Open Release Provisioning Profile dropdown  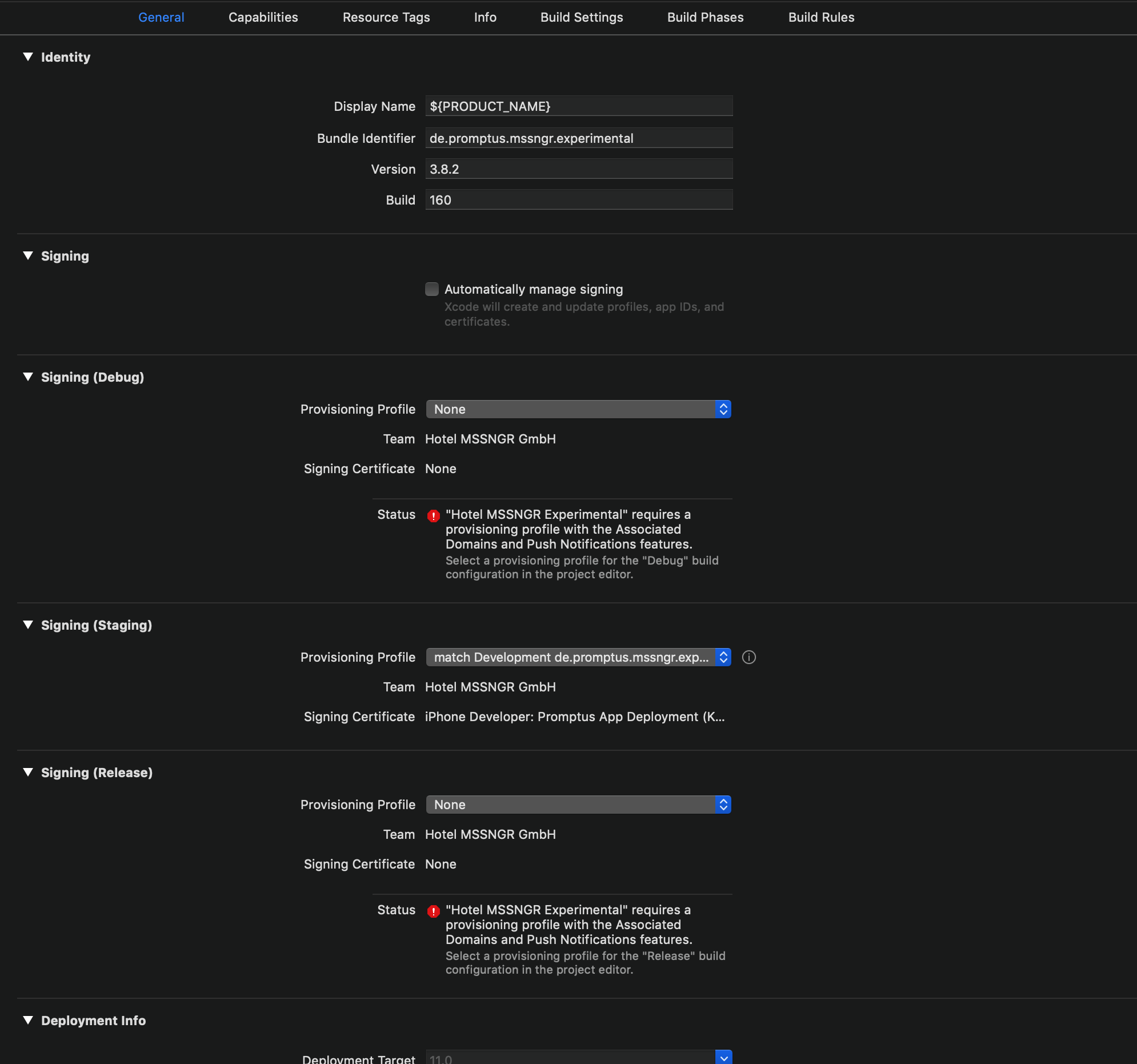tap(578, 805)
